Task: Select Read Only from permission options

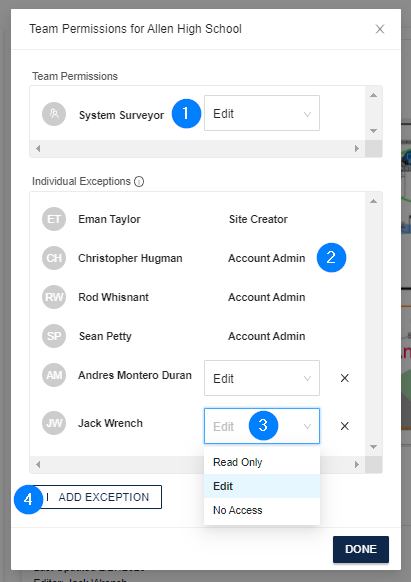Action: tap(262, 462)
